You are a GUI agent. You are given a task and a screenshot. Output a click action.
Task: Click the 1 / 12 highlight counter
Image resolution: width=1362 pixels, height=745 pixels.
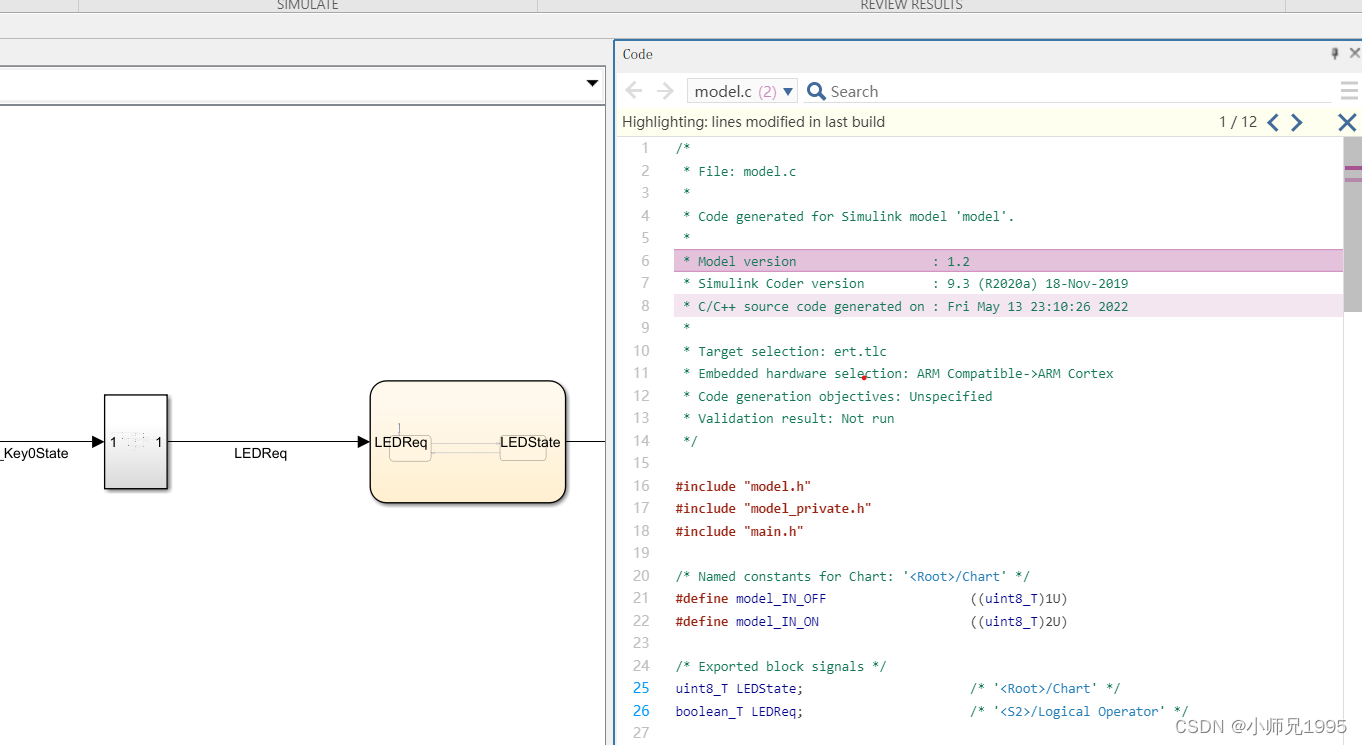tap(1238, 122)
